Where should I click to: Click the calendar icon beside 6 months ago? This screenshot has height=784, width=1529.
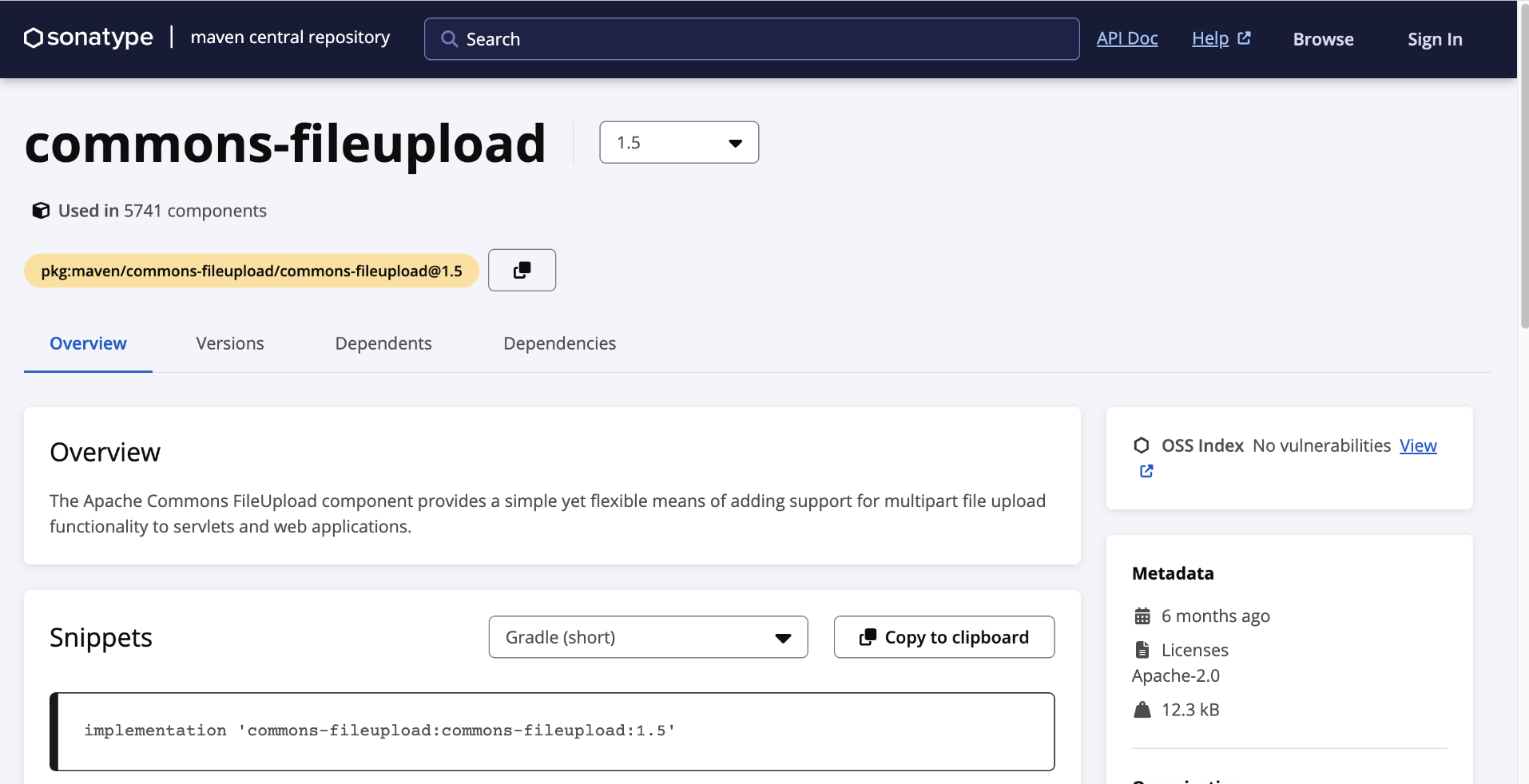click(x=1142, y=616)
